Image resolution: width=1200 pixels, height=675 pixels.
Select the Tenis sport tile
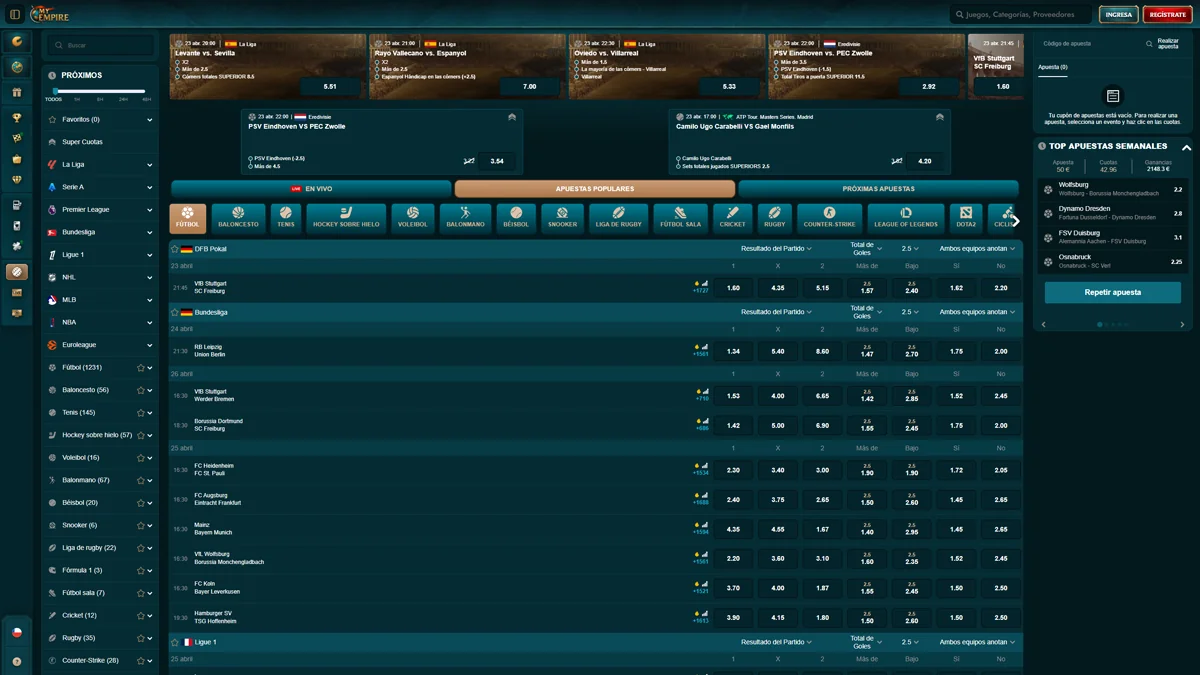286,218
